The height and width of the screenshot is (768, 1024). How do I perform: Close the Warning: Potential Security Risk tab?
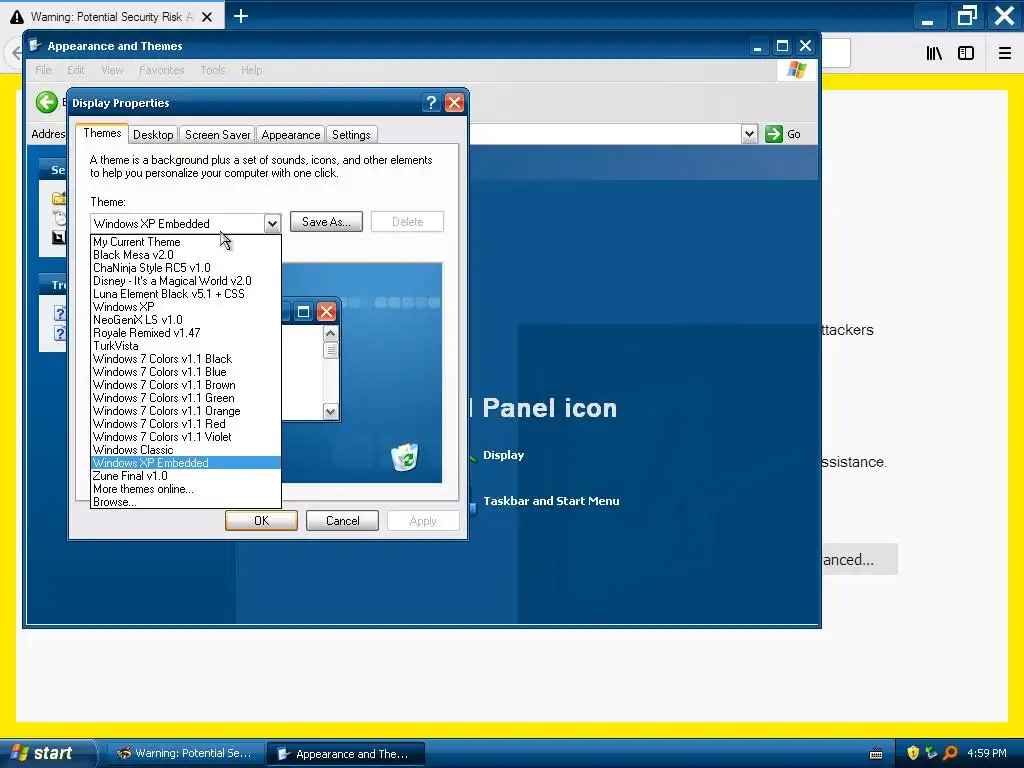point(207,17)
